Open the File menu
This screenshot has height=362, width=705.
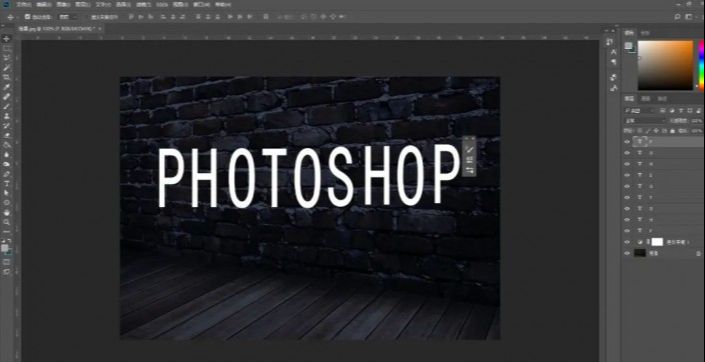[x=23, y=4]
